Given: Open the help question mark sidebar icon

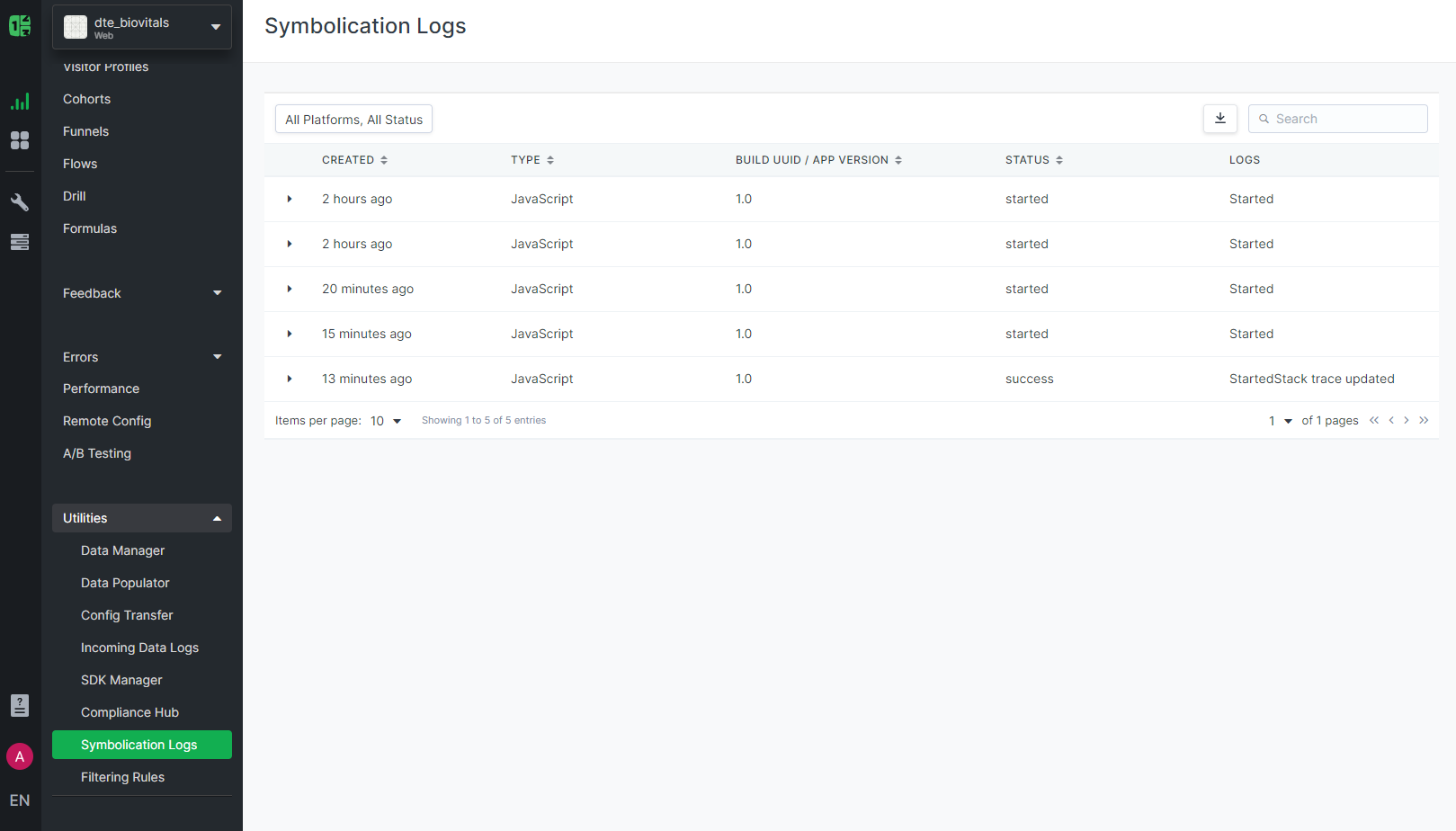Looking at the screenshot, I should [x=20, y=705].
